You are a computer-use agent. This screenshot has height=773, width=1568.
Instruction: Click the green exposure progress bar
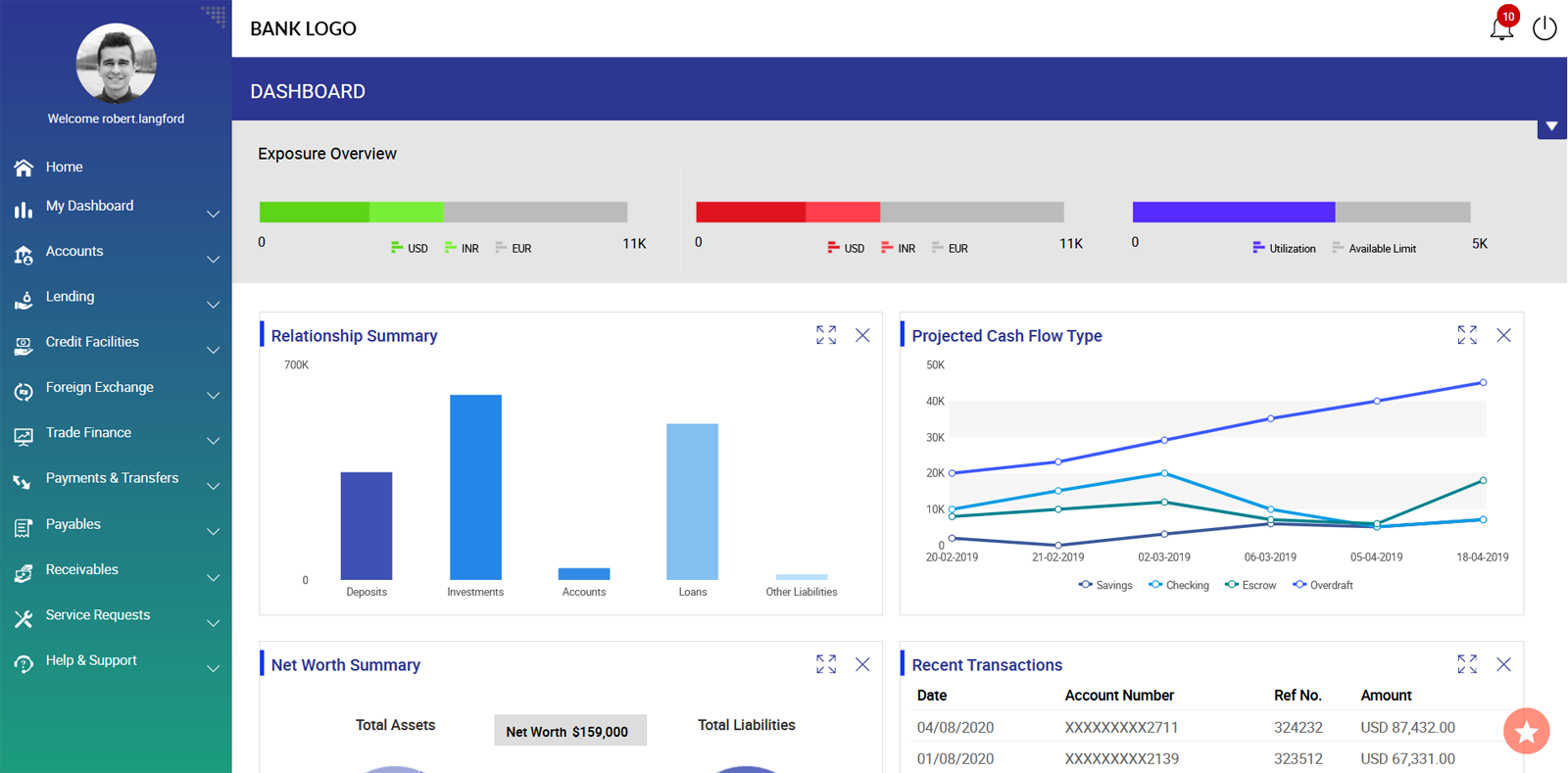[443, 212]
